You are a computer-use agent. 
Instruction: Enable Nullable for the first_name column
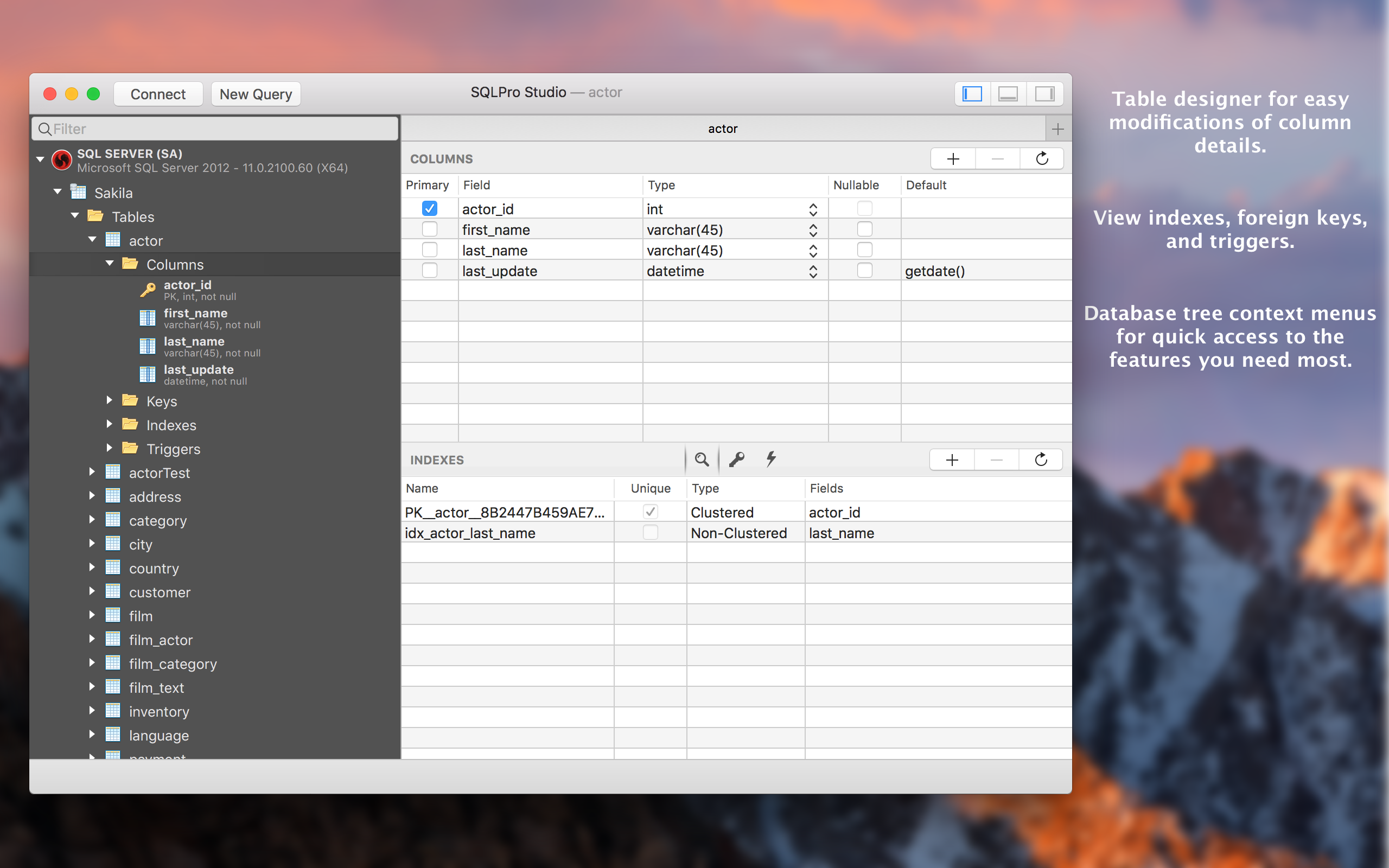click(x=865, y=228)
